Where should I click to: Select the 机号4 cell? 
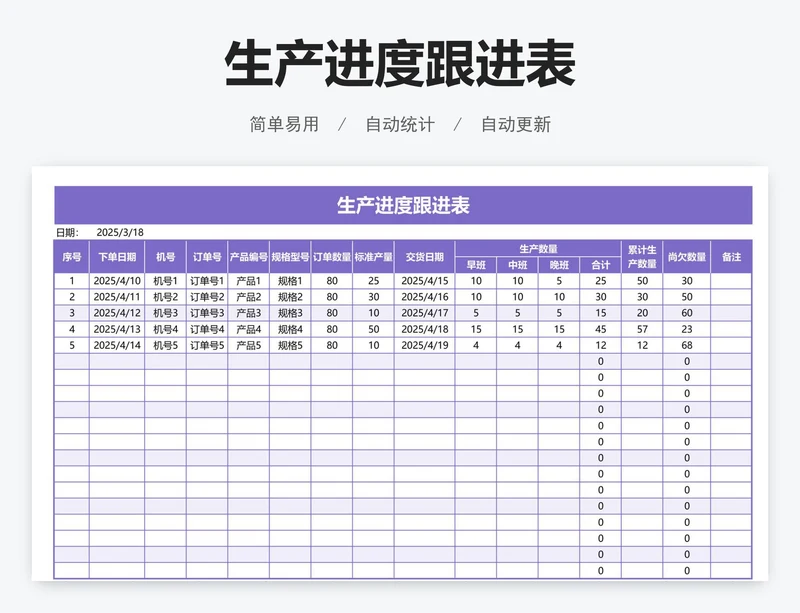pos(165,329)
